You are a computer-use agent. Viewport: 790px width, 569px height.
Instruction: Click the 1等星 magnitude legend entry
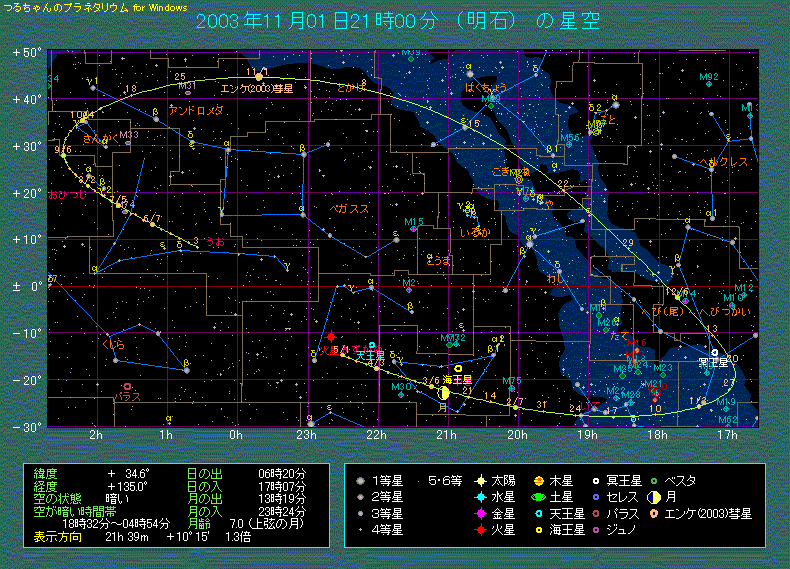point(380,481)
